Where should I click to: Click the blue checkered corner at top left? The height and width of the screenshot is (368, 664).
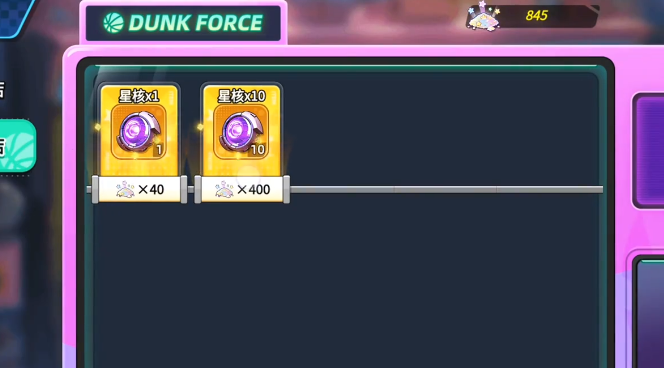click(15, 17)
